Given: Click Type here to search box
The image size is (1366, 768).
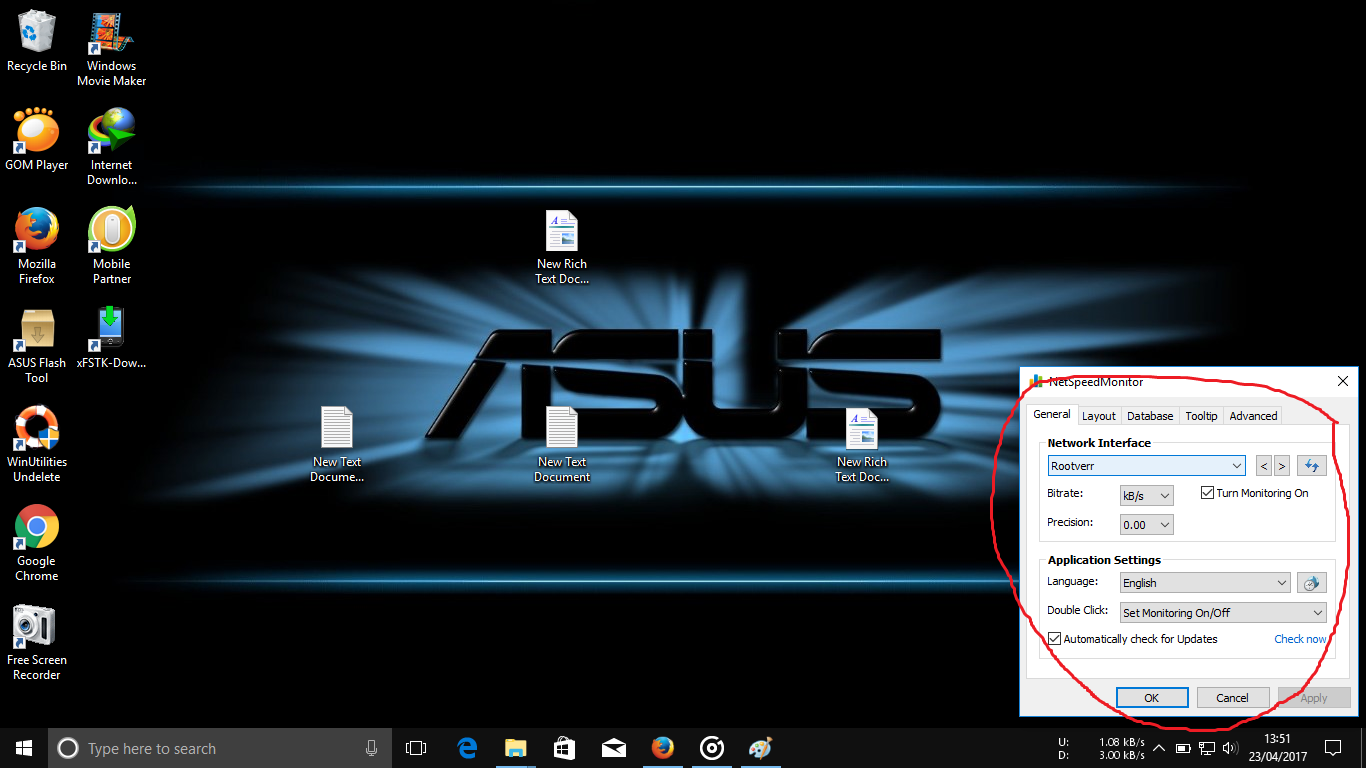Looking at the screenshot, I should click(220, 748).
